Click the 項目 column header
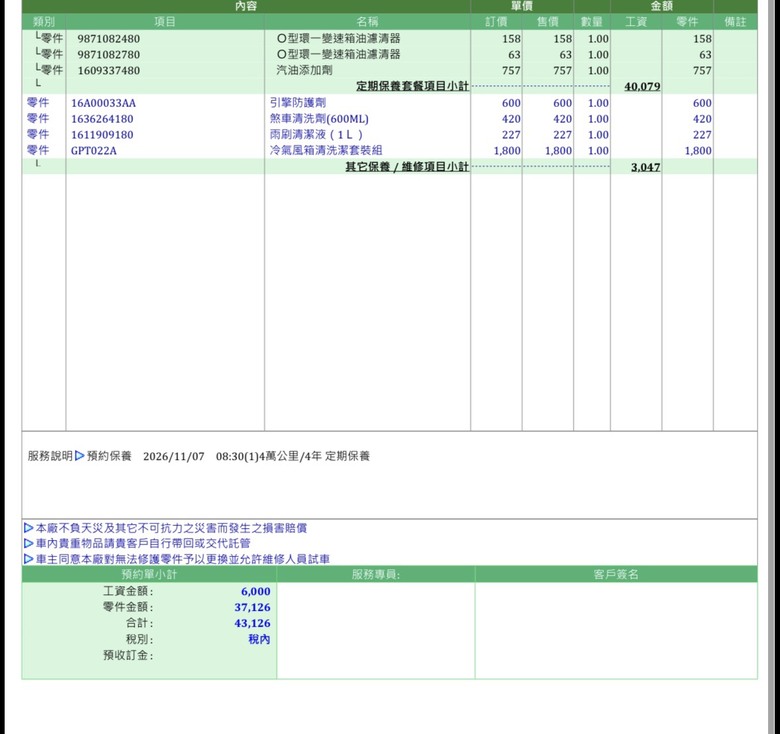This screenshot has height=734, width=780. [165, 22]
